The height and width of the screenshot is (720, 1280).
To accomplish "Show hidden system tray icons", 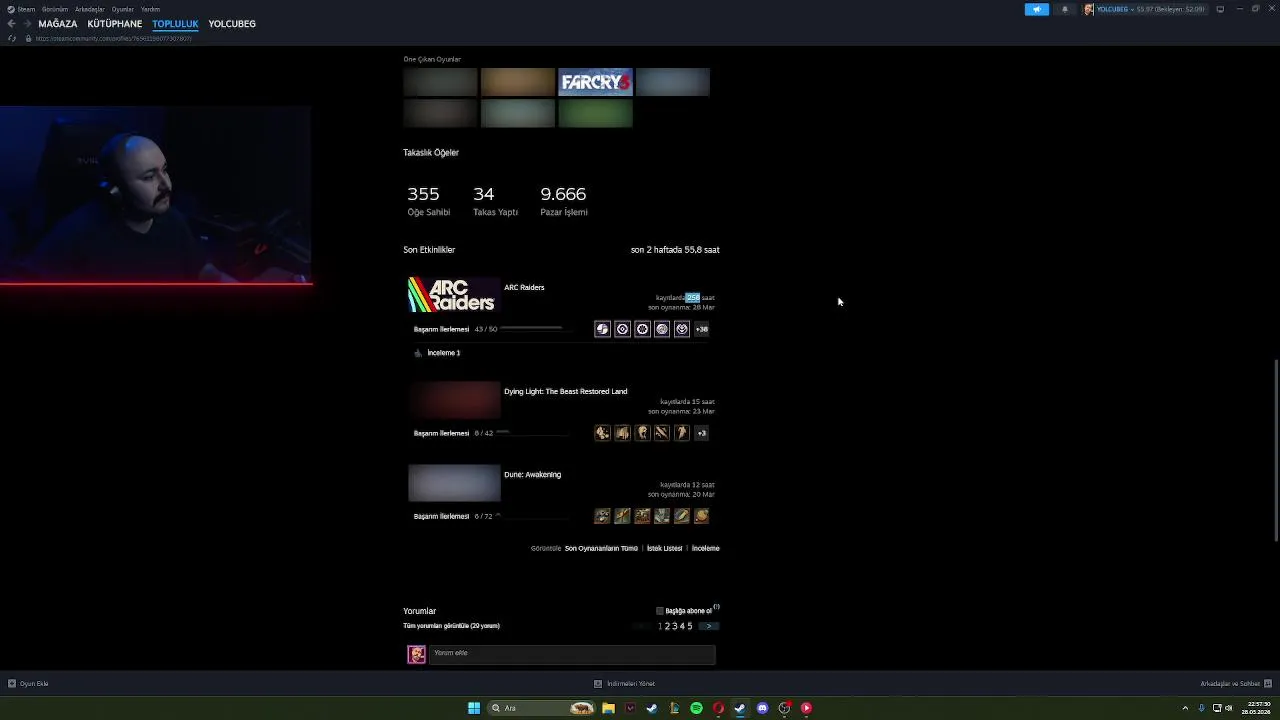I will [x=1187, y=708].
